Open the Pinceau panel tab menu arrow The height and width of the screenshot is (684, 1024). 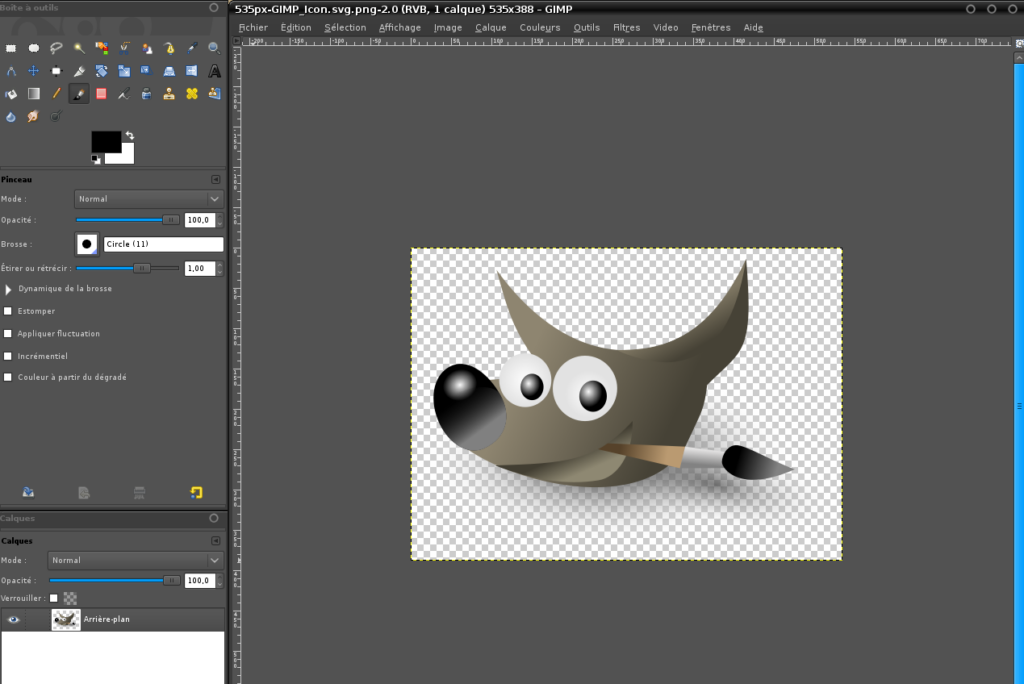(x=216, y=179)
